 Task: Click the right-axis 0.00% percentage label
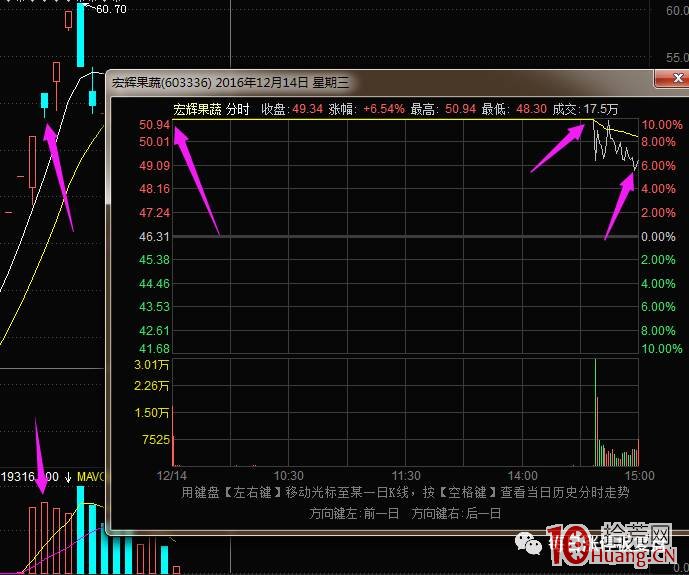pos(658,237)
